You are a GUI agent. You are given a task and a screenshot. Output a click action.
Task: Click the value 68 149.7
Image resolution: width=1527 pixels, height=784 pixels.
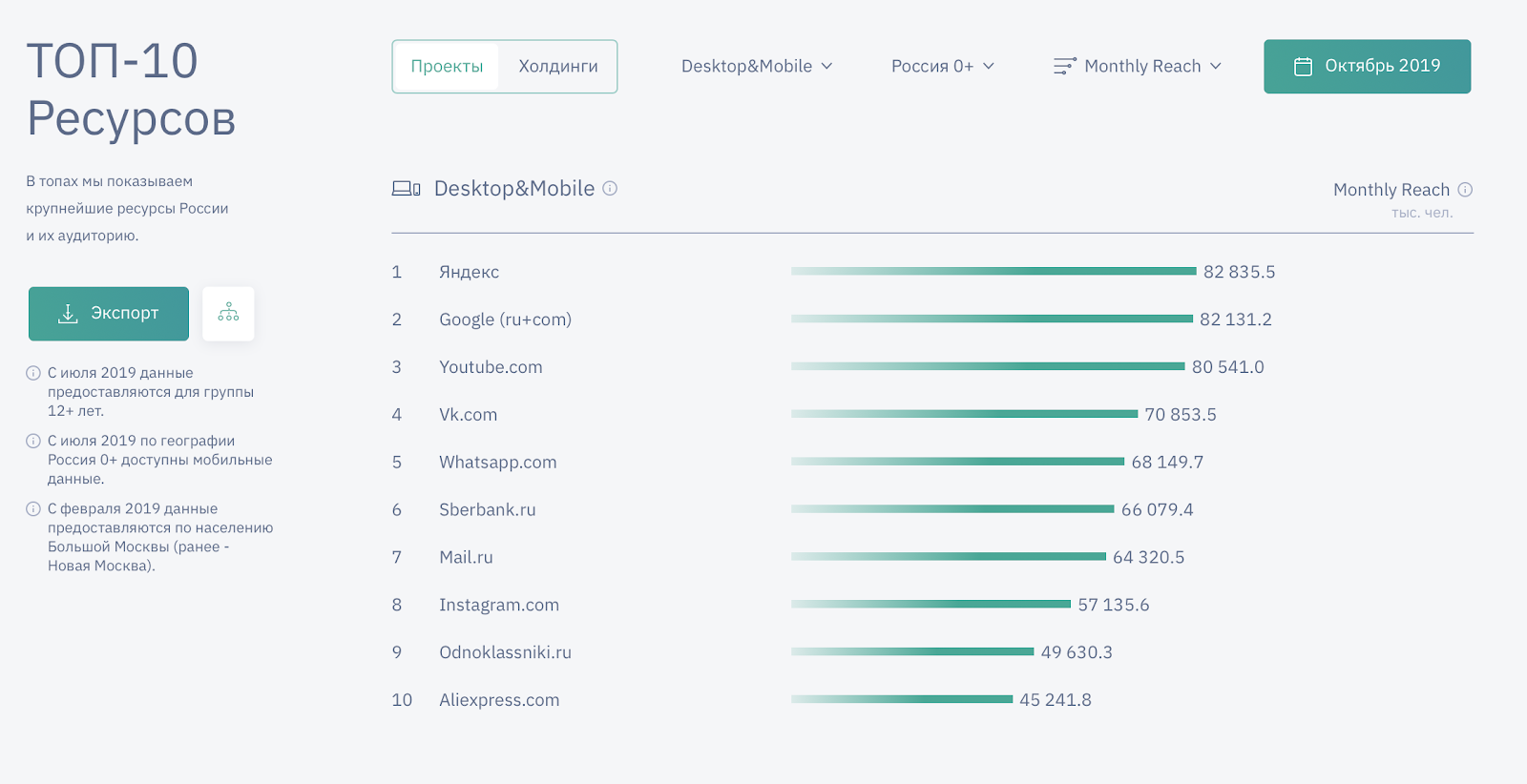[1167, 463]
